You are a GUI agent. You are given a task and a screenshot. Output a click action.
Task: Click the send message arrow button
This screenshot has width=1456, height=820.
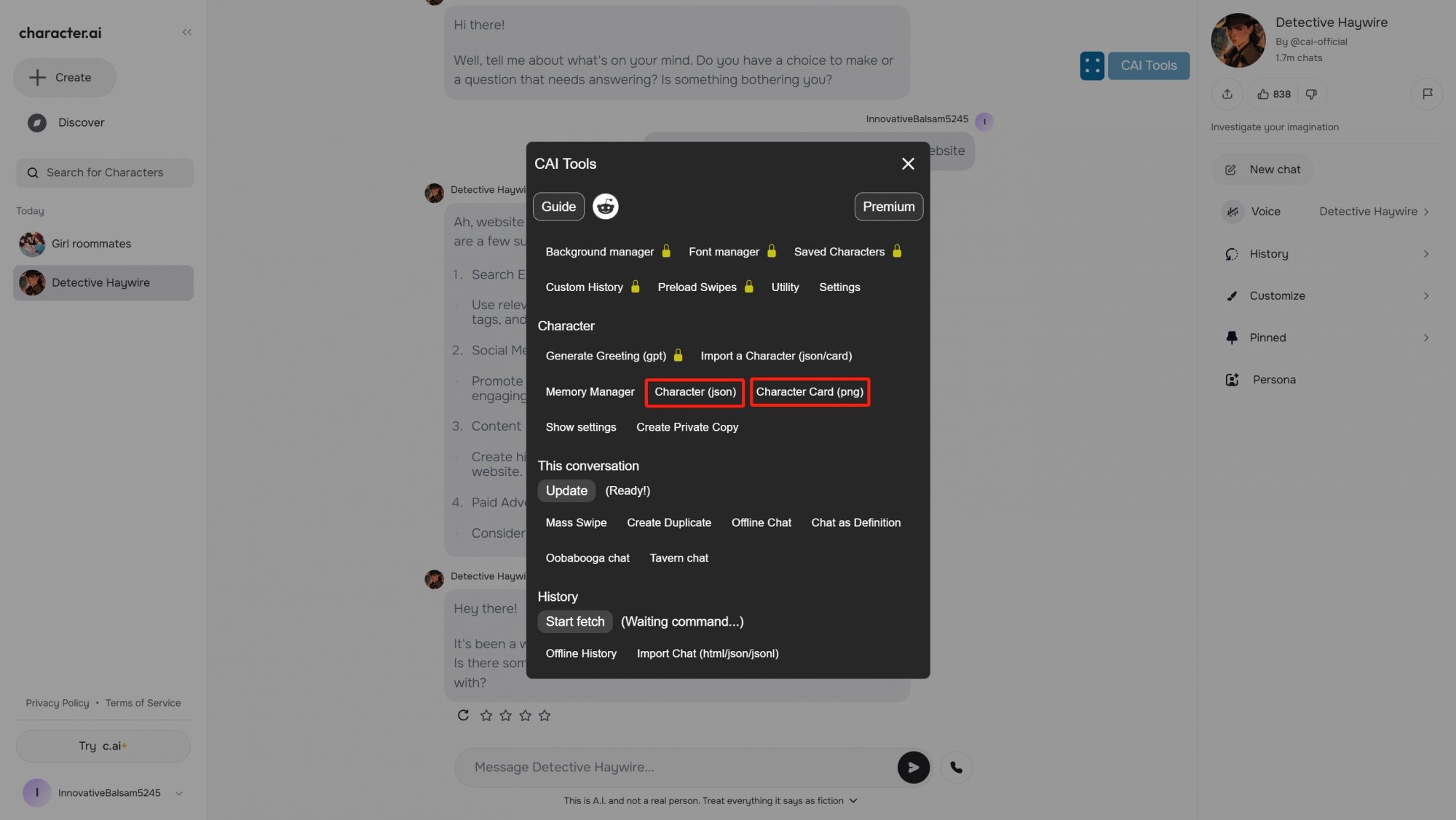(x=913, y=767)
